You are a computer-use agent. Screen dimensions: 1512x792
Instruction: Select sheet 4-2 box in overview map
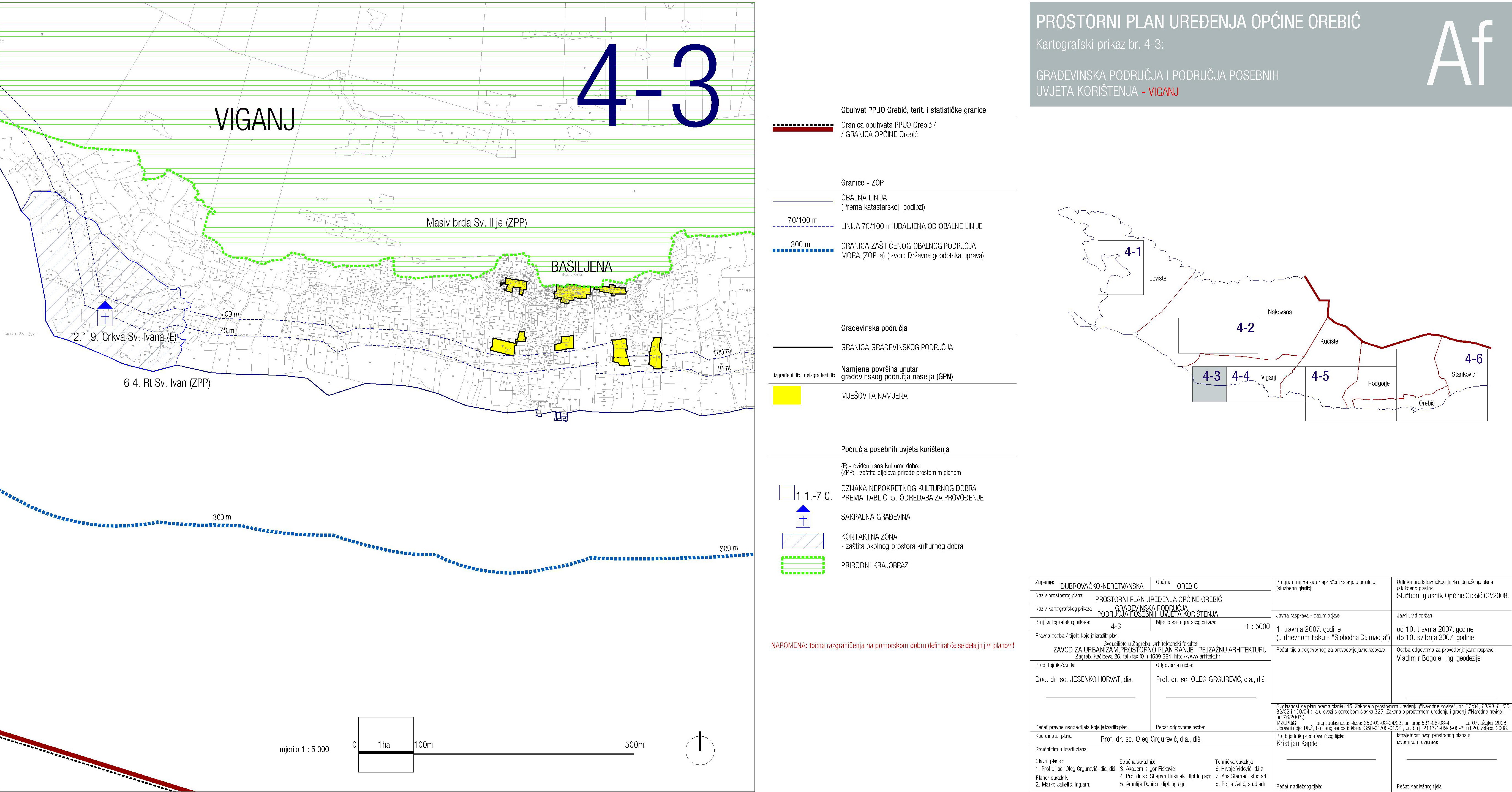[x=1217, y=336]
